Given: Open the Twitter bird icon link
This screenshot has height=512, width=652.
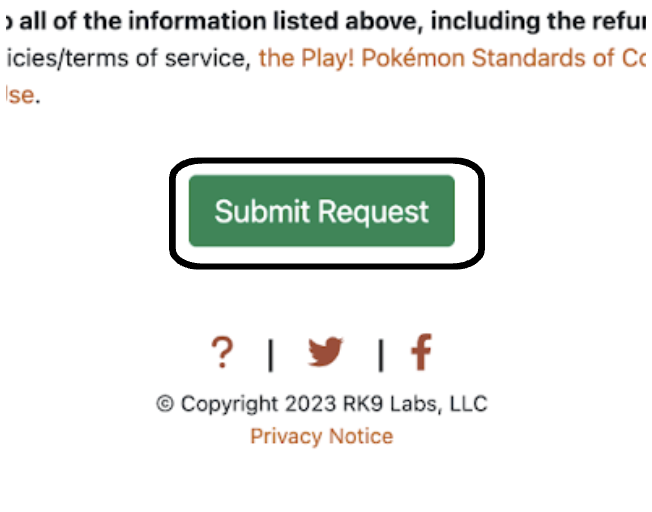Looking at the screenshot, I should 325,352.
